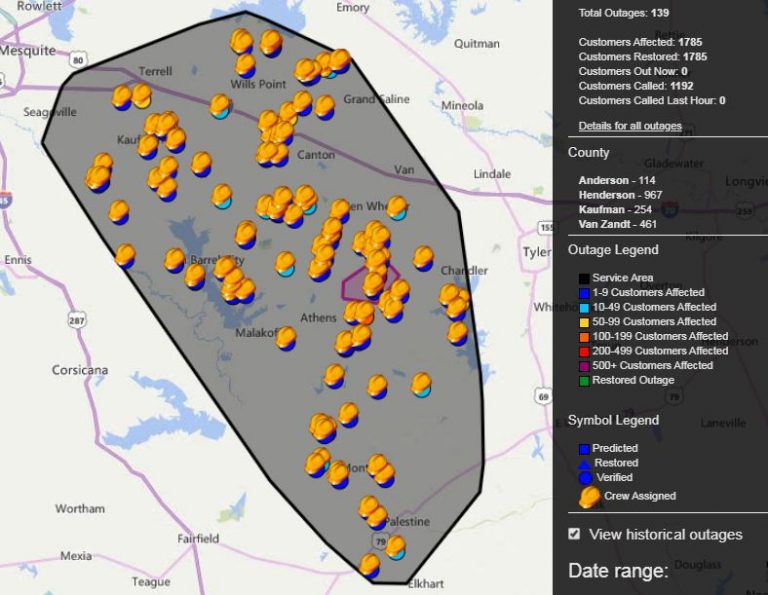
Task: Click the Restored triangle symbol in legend
Action: (585, 463)
